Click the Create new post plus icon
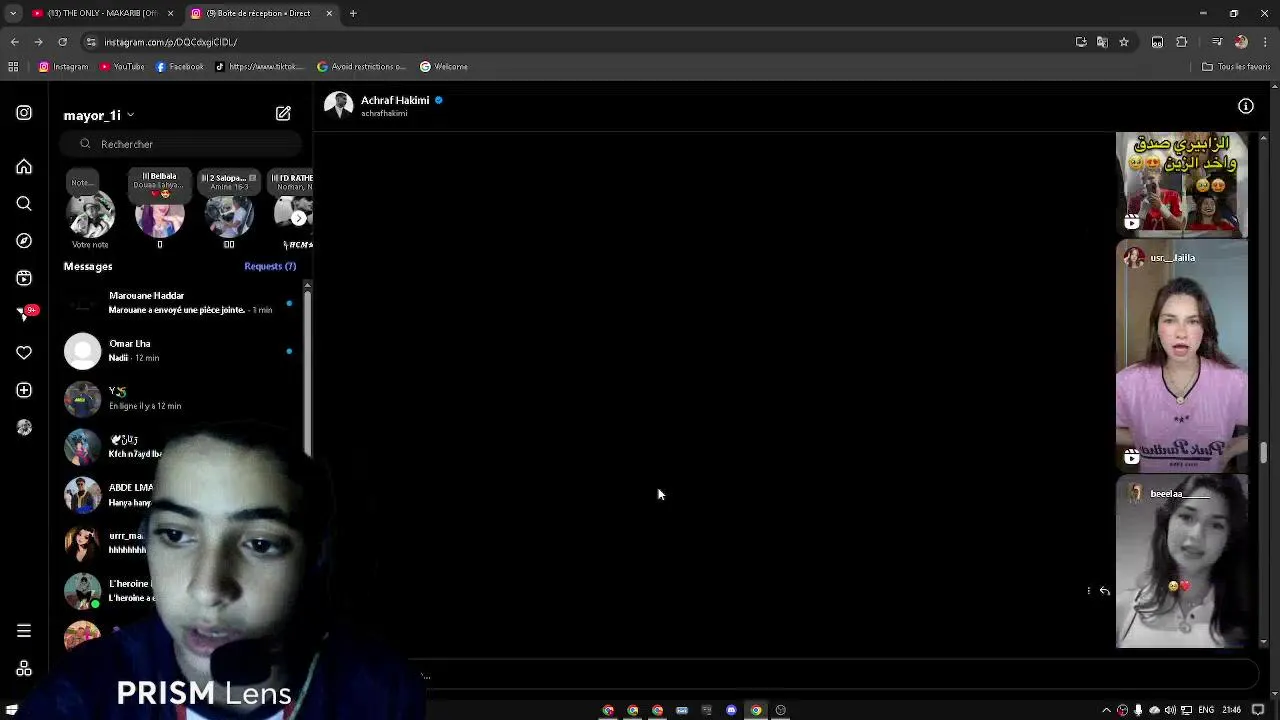 click(x=24, y=390)
